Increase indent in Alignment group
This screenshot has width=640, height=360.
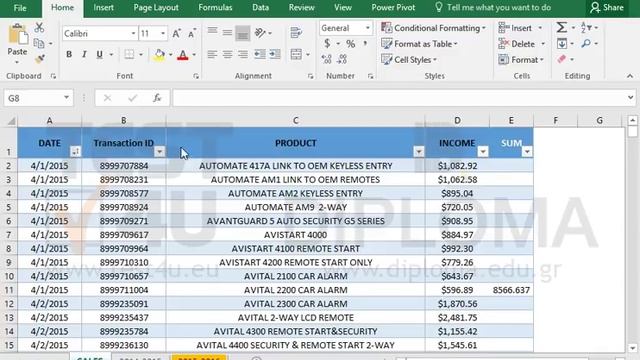pyautogui.click(x=275, y=54)
